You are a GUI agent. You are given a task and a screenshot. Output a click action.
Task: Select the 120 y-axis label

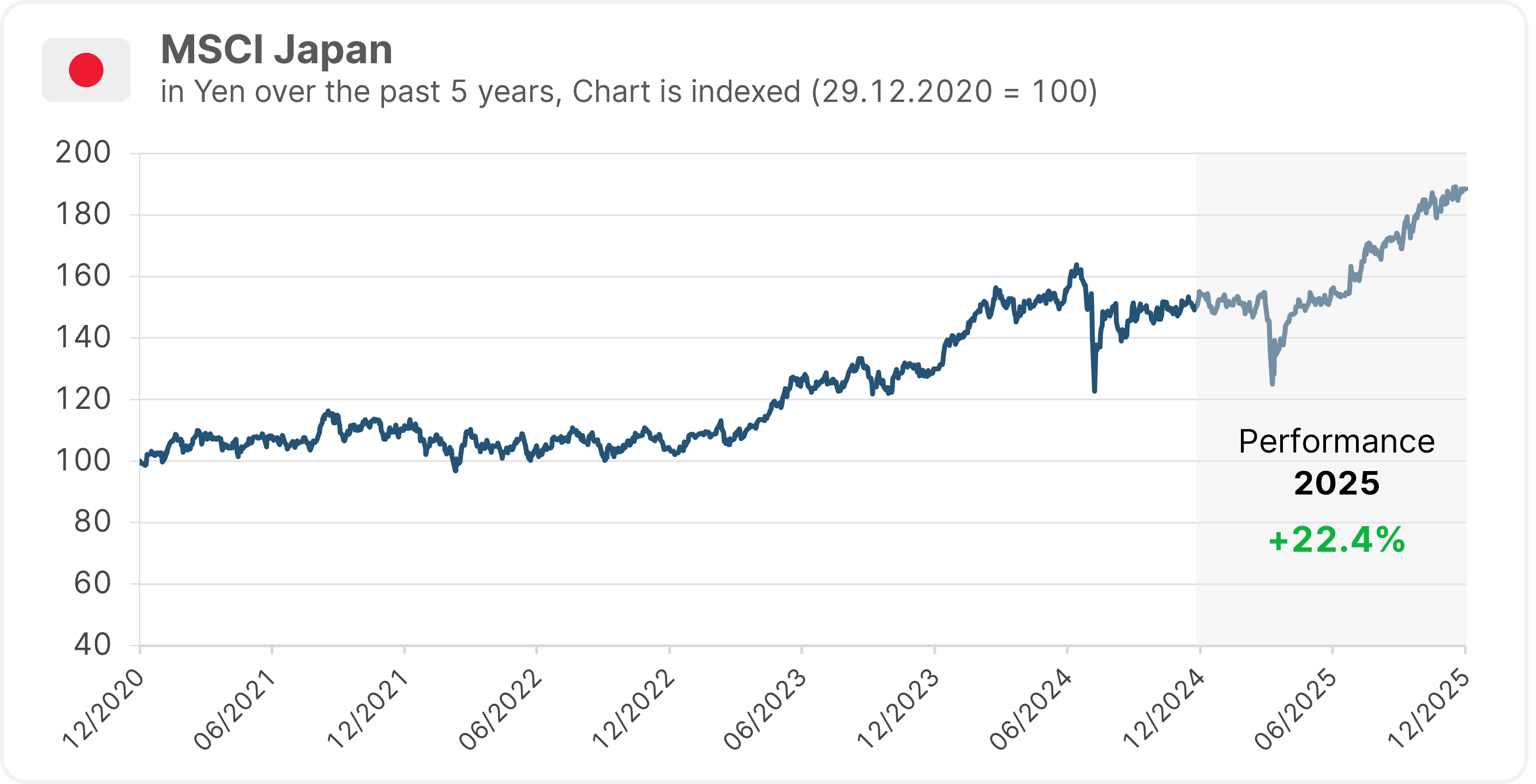[83, 400]
